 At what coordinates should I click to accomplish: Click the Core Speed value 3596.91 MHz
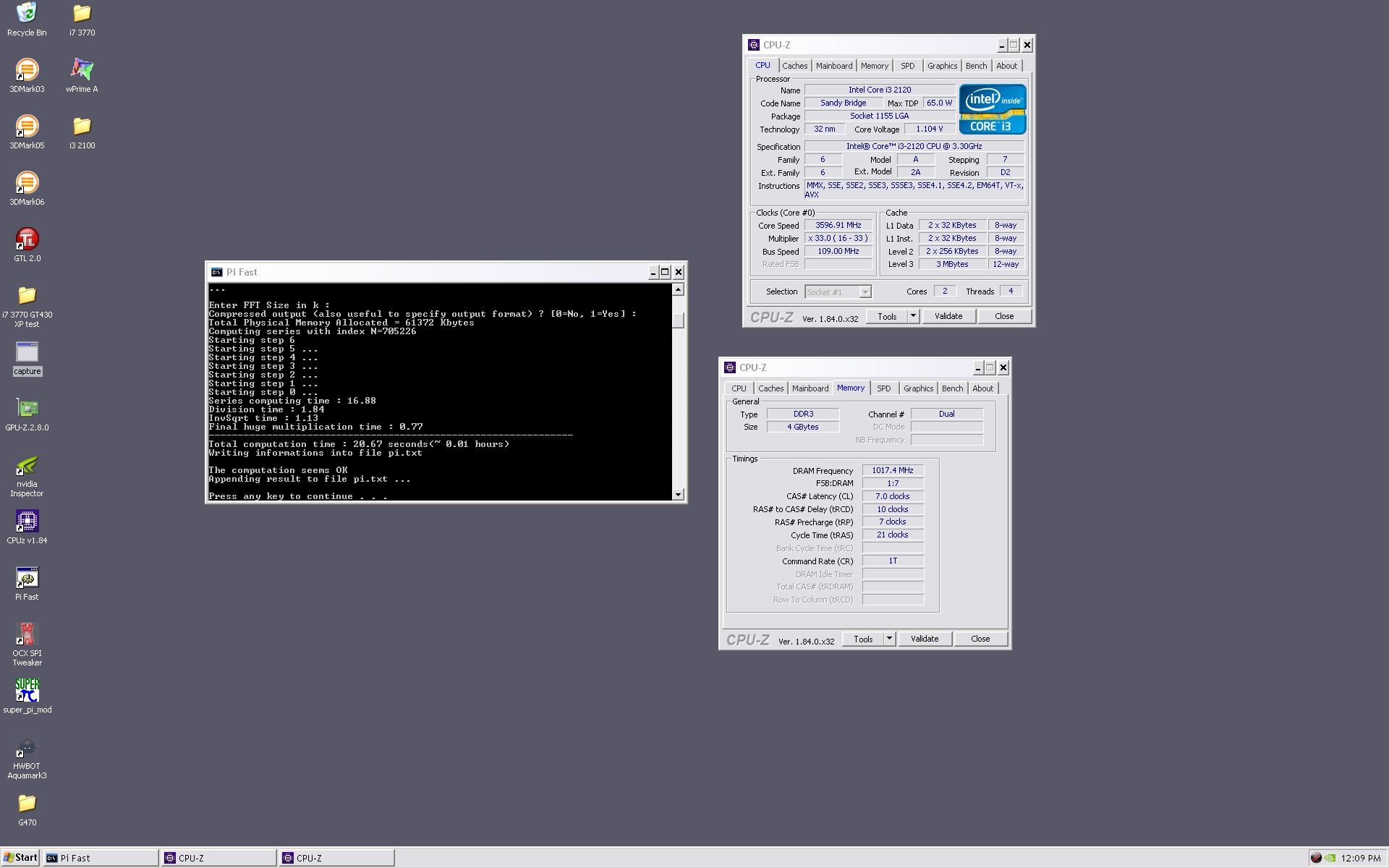coord(838,225)
